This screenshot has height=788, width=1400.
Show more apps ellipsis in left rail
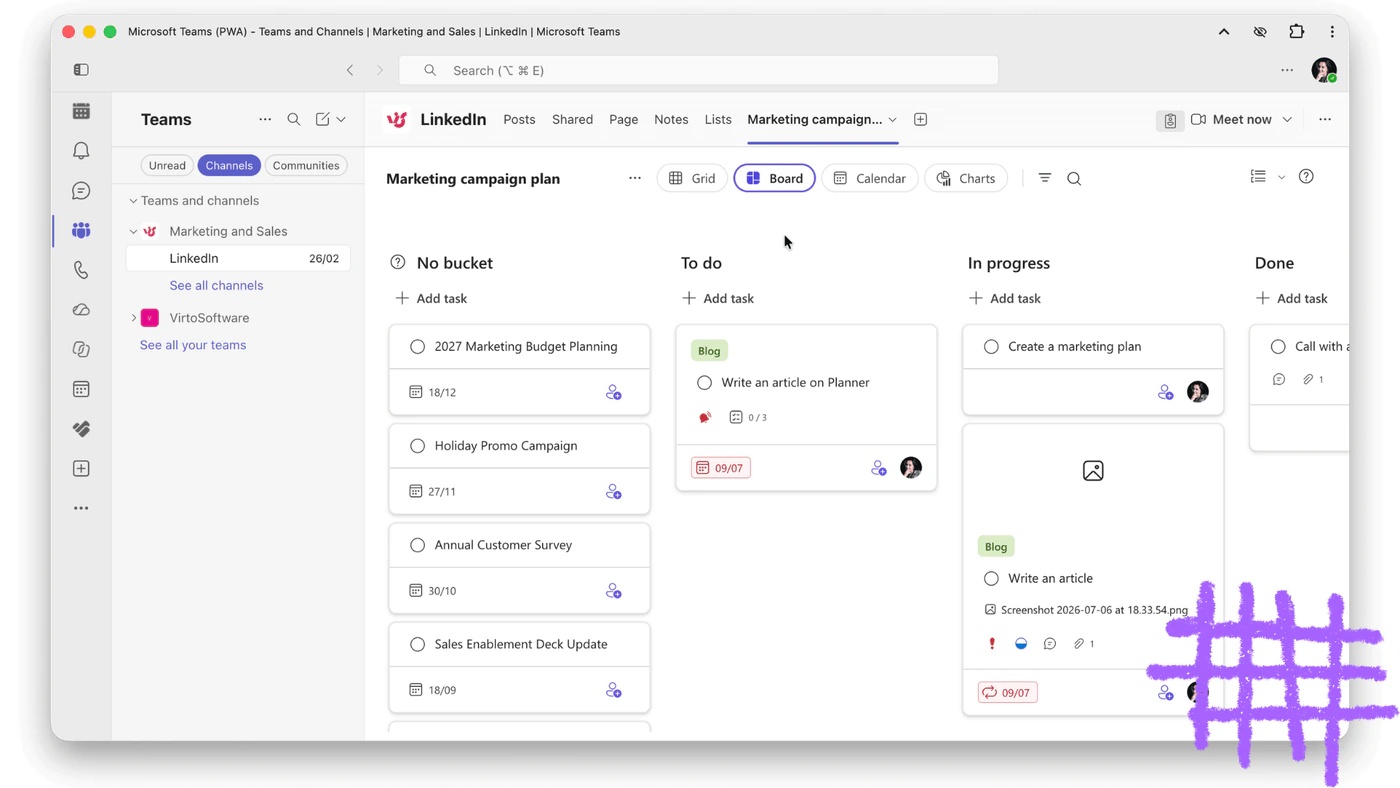[x=81, y=508]
